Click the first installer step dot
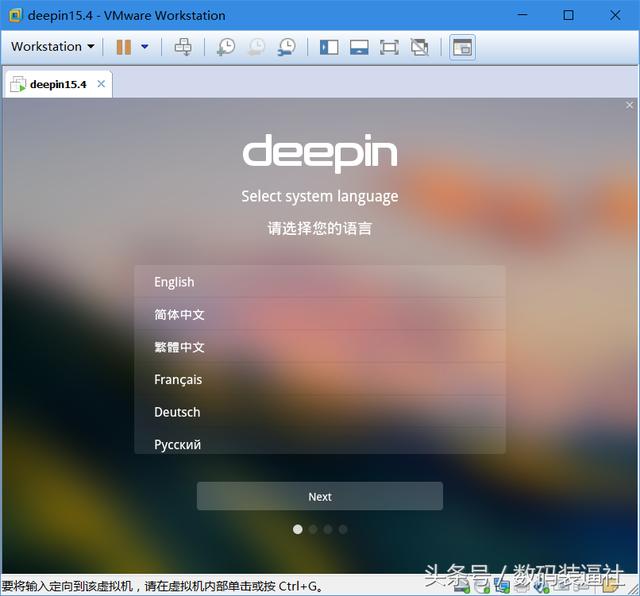This screenshot has height=596, width=640. click(x=298, y=529)
